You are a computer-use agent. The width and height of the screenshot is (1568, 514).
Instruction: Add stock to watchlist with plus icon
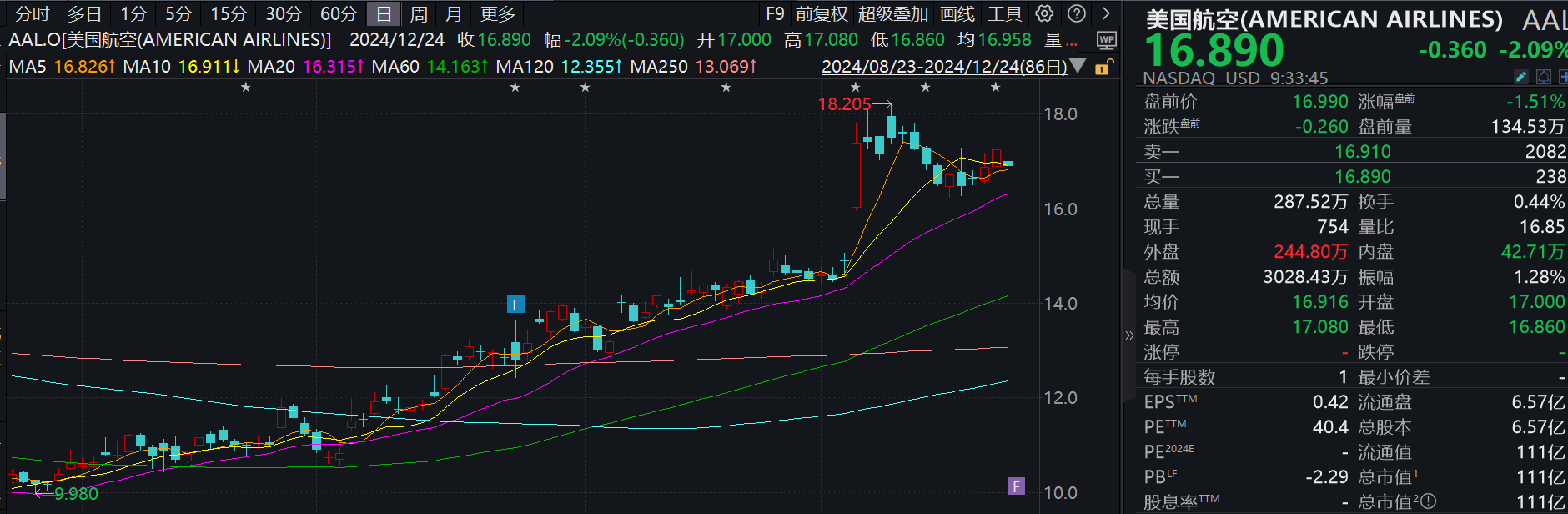pos(1562,77)
